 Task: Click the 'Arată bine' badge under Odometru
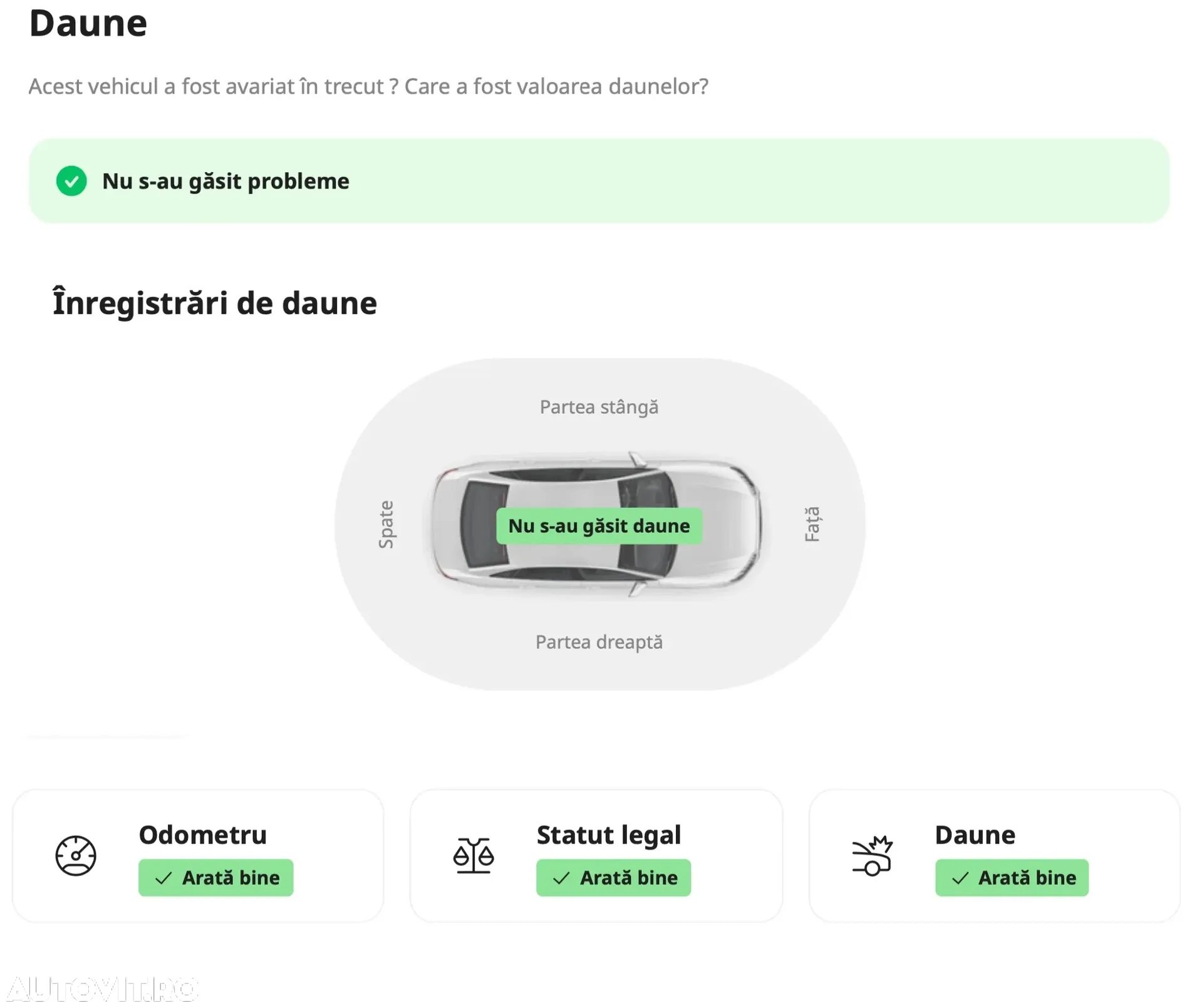click(215, 878)
